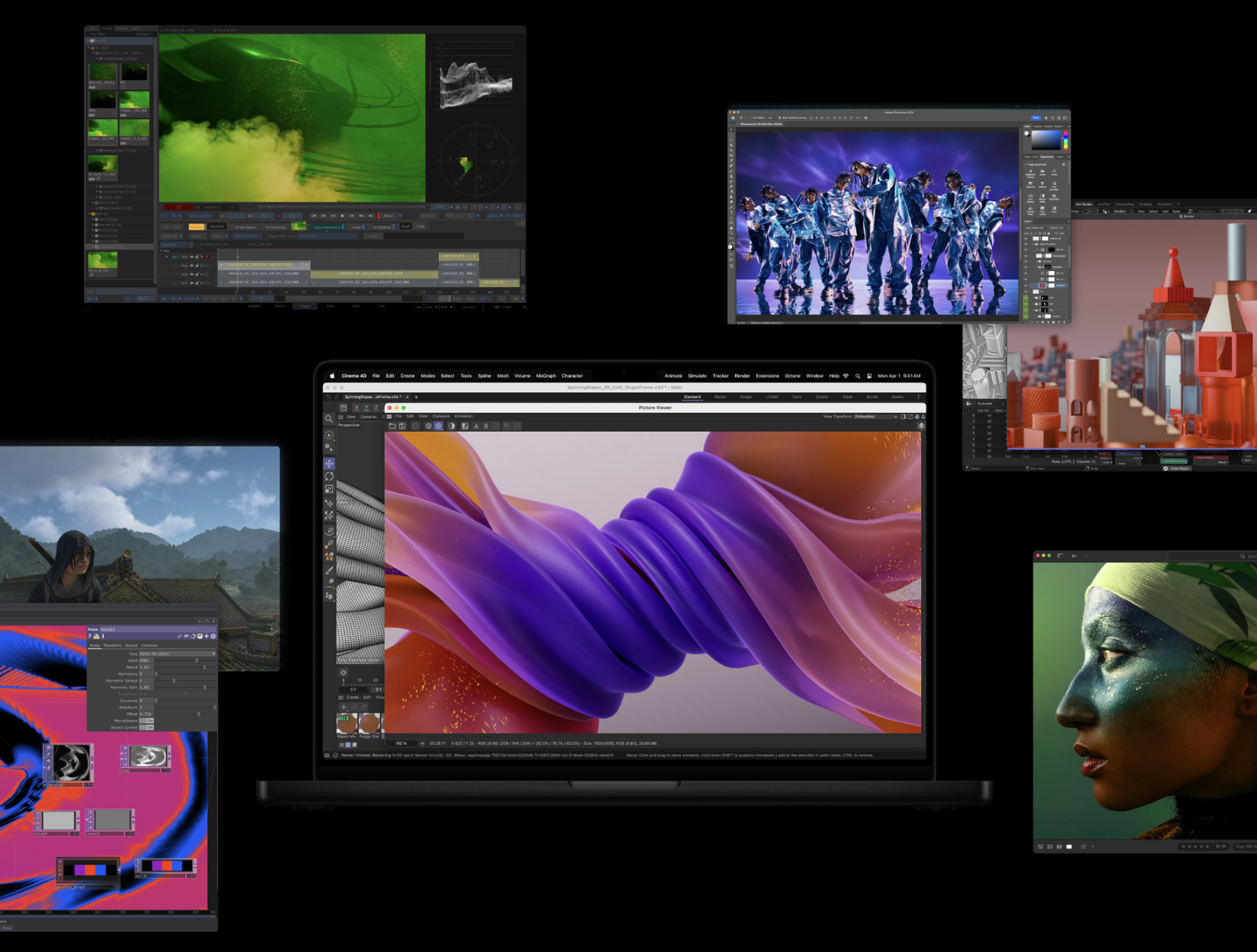This screenshot has width=1257, height=952.
Task: Adjust the Harmonic Spread slider
Action: 174,680
